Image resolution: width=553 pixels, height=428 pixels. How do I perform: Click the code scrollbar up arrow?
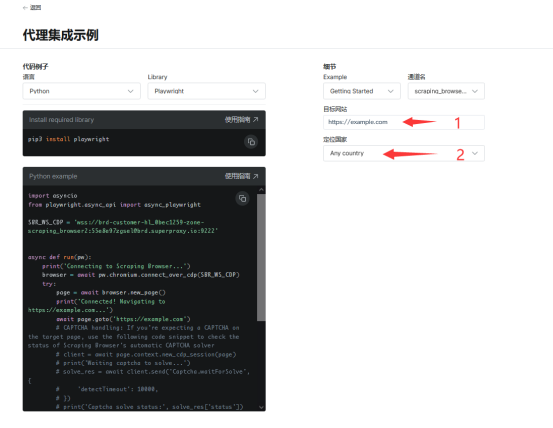[261, 190]
